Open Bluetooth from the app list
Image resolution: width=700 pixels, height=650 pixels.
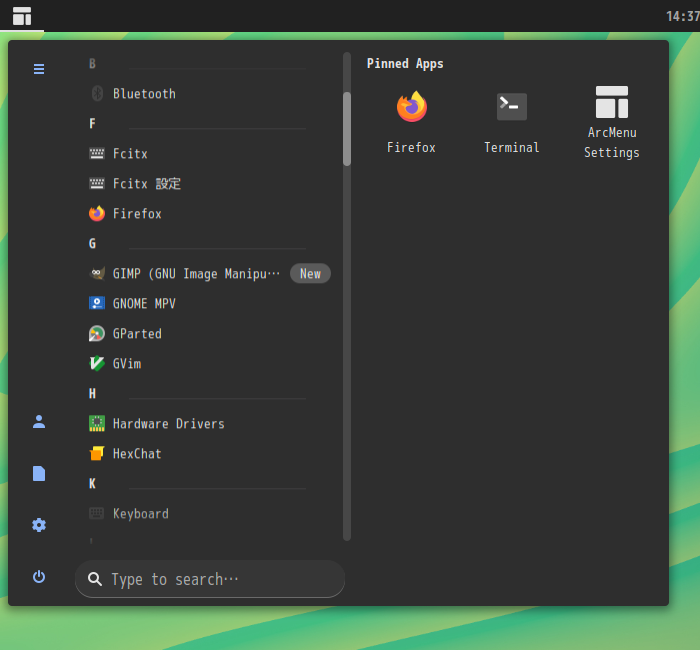210,93
